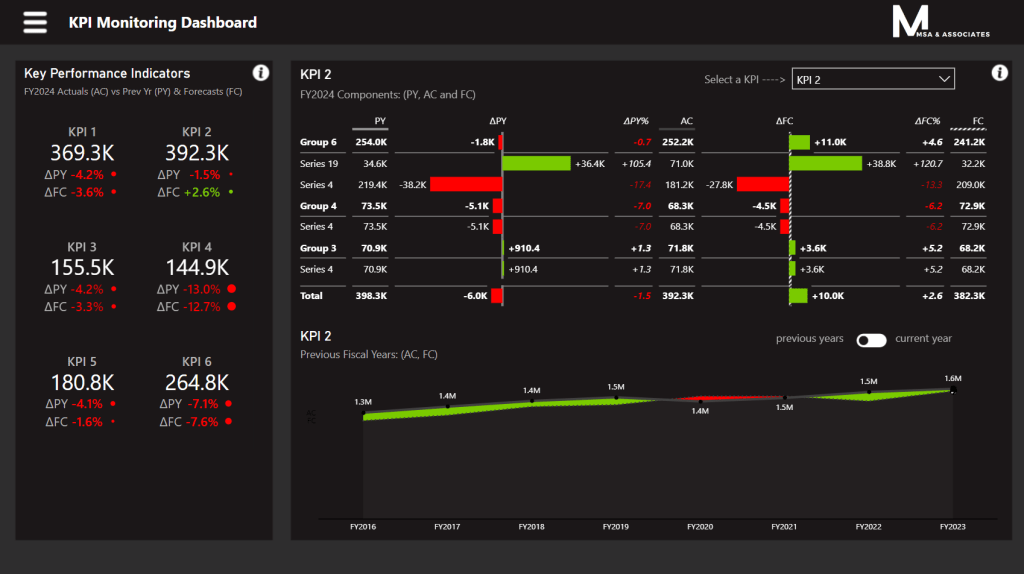Screen dimensions: 1024x574
Task: Toggle previous years / current year switch
Action: click(x=871, y=340)
